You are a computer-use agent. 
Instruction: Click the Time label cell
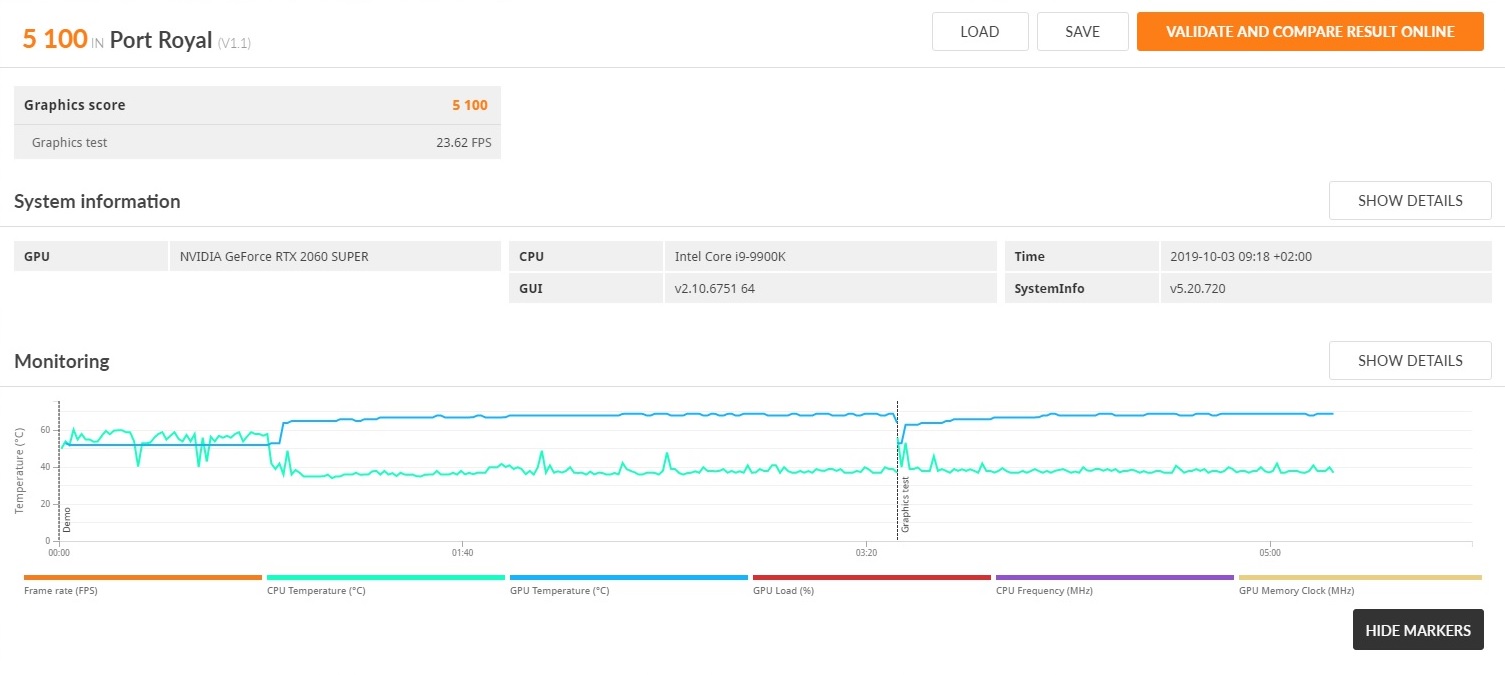point(1081,256)
